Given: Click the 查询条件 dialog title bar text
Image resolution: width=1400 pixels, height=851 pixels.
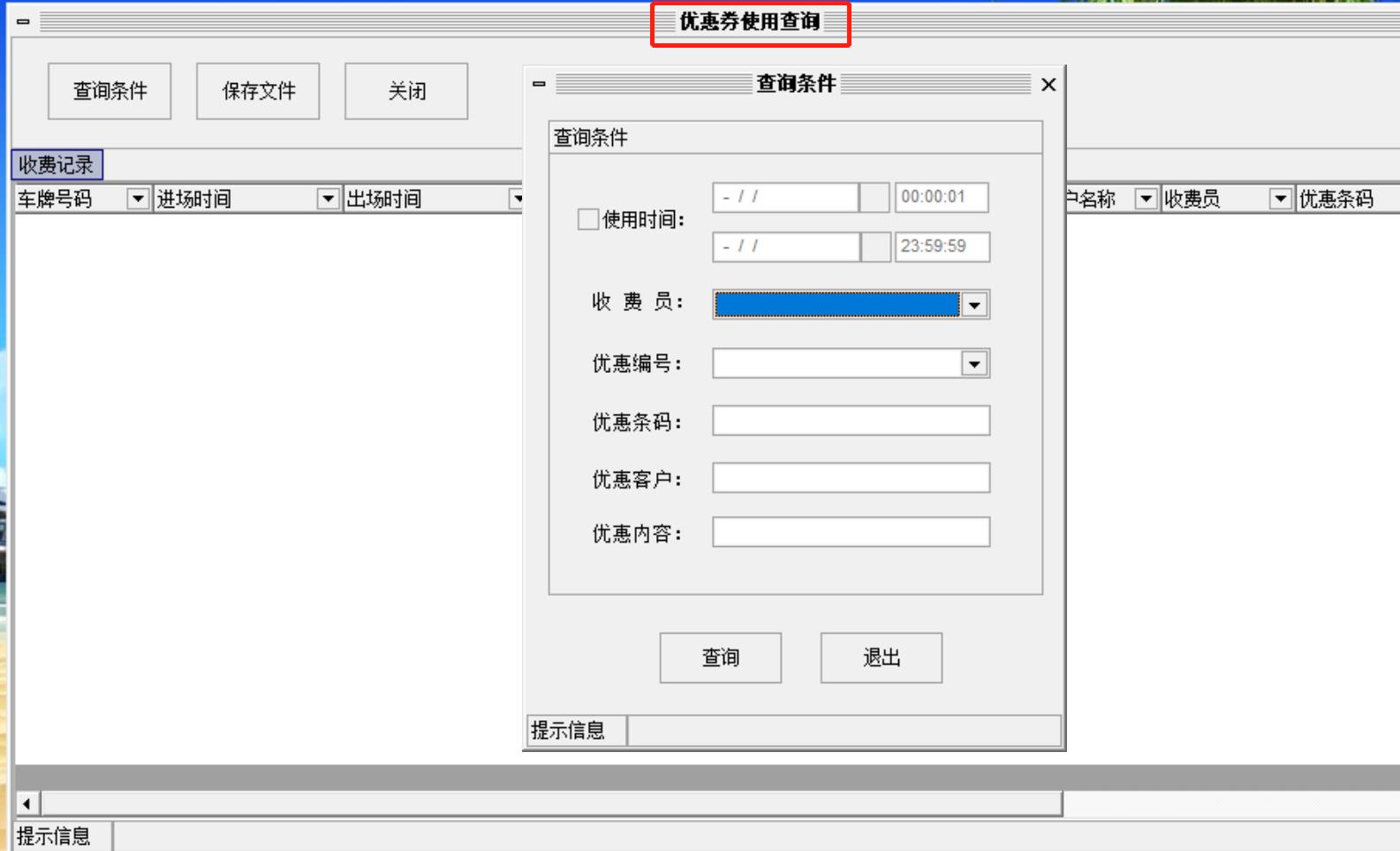Looking at the screenshot, I should (796, 84).
